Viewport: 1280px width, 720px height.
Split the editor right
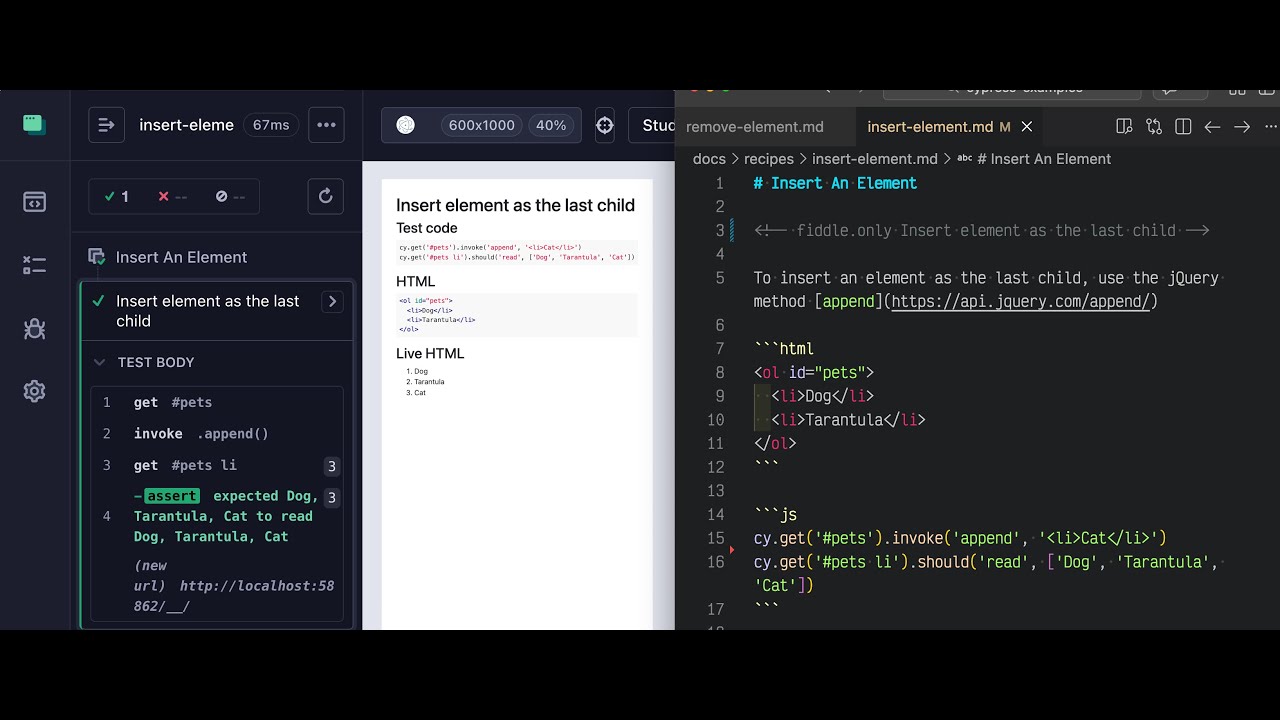click(1183, 127)
